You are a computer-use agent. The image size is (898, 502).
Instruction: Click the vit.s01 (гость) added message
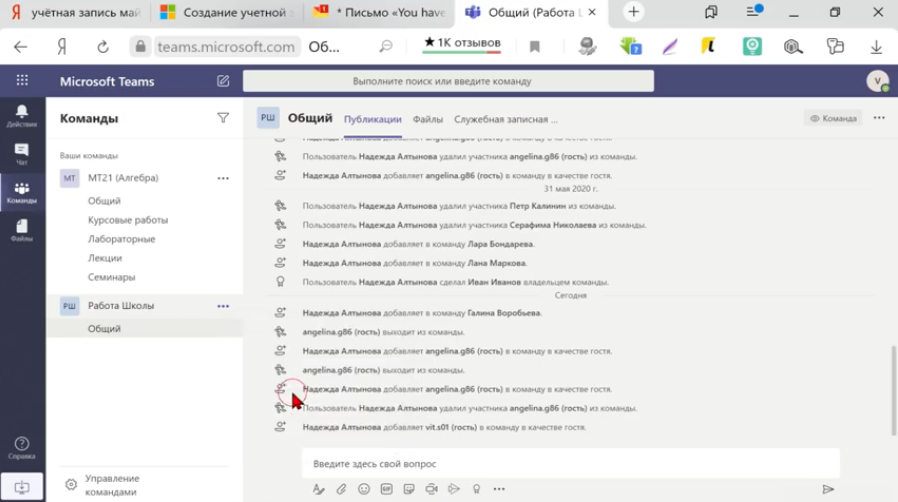444,427
